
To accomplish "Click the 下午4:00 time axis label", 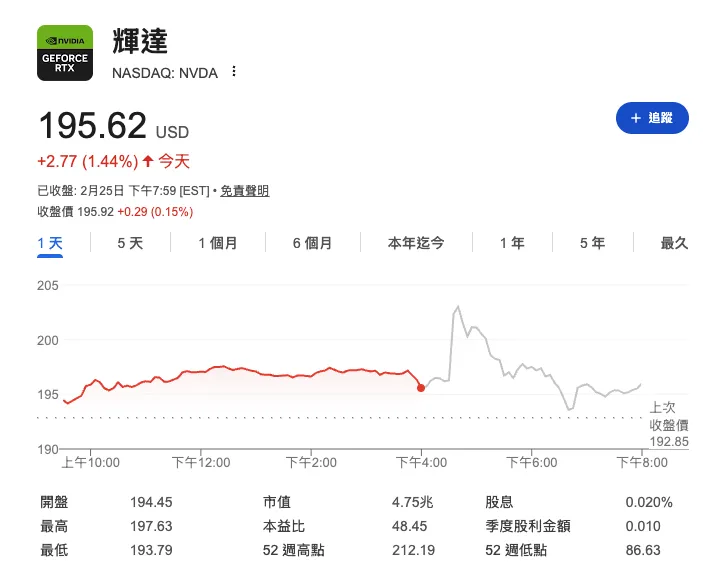I will [x=421, y=463].
